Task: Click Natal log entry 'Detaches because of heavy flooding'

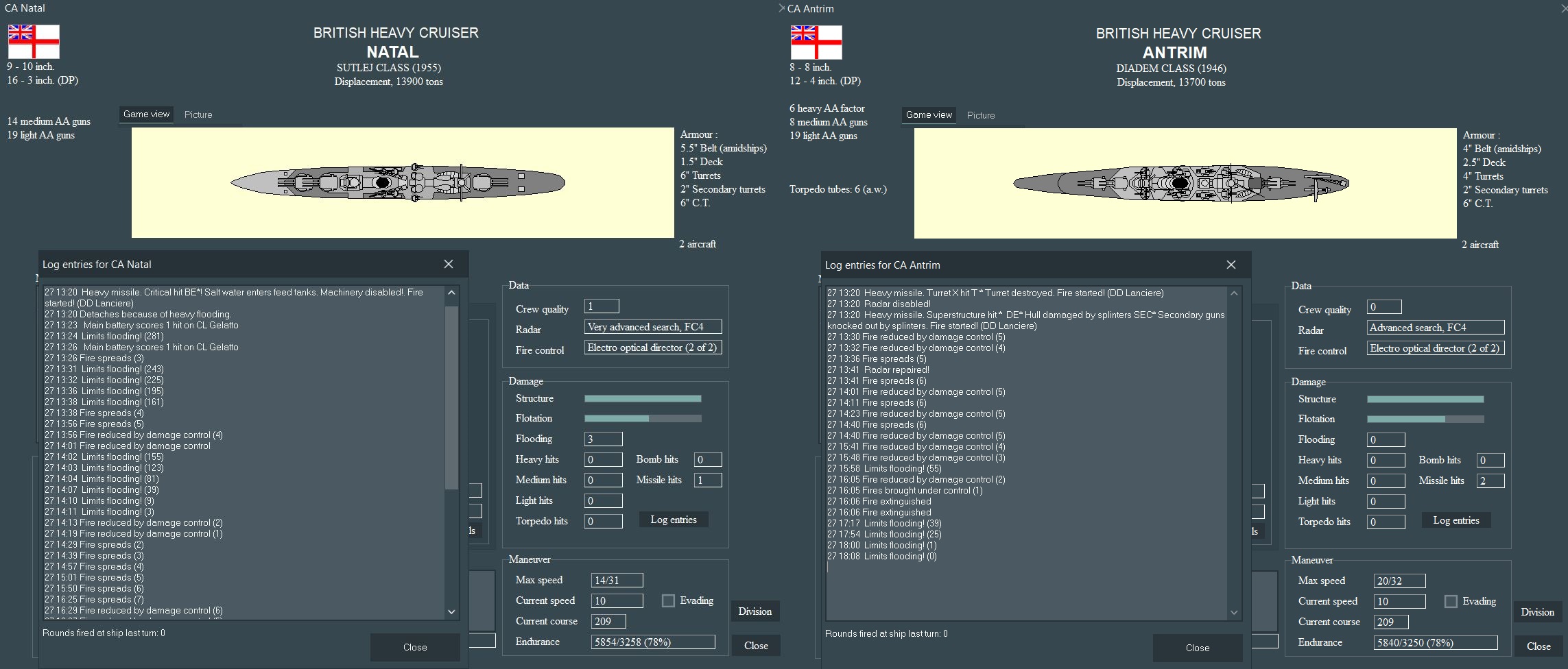Action: pos(138,314)
